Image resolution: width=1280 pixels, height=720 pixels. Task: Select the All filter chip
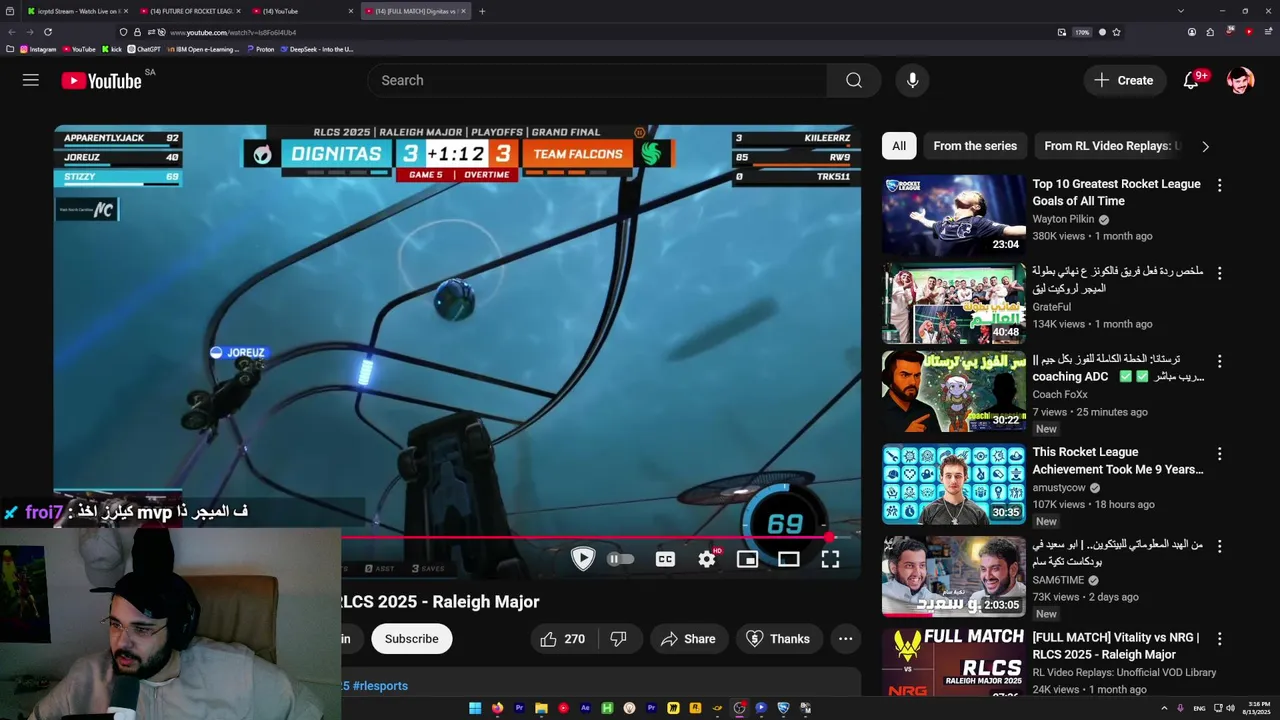point(899,146)
